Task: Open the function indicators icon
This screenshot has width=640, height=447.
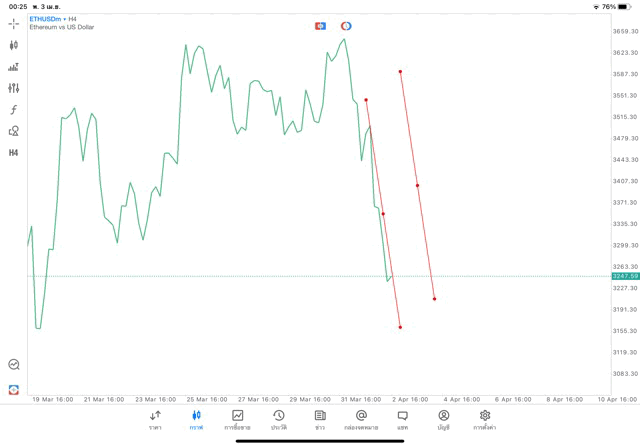Action: point(13,110)
